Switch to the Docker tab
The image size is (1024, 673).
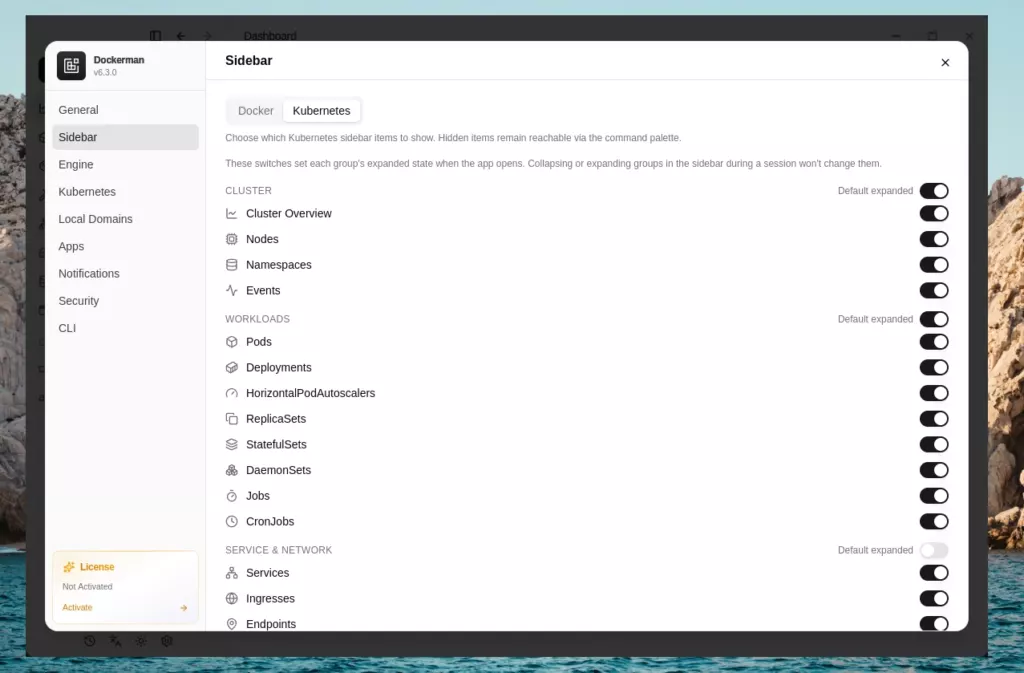pyautogui.click(x=255, y=111)
